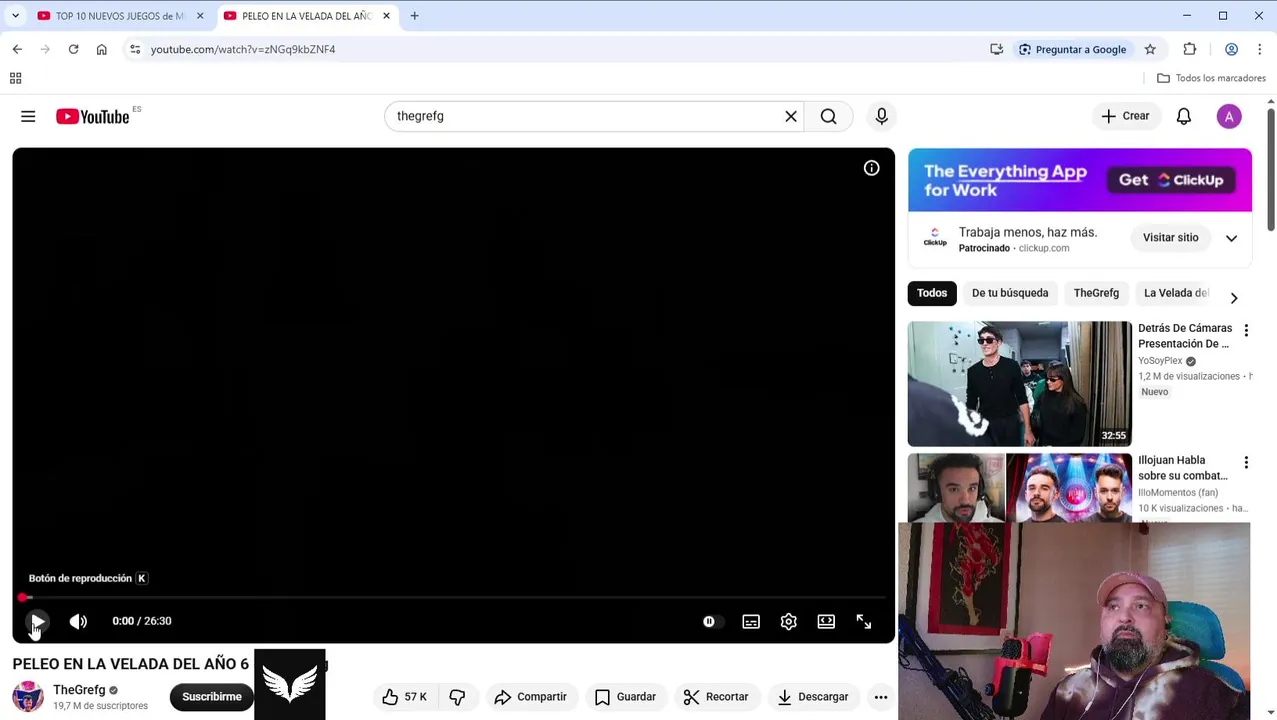Clear the search box text
Image resolution: width=1277 pixels, height=720 pixels.
tap(791, 116)
